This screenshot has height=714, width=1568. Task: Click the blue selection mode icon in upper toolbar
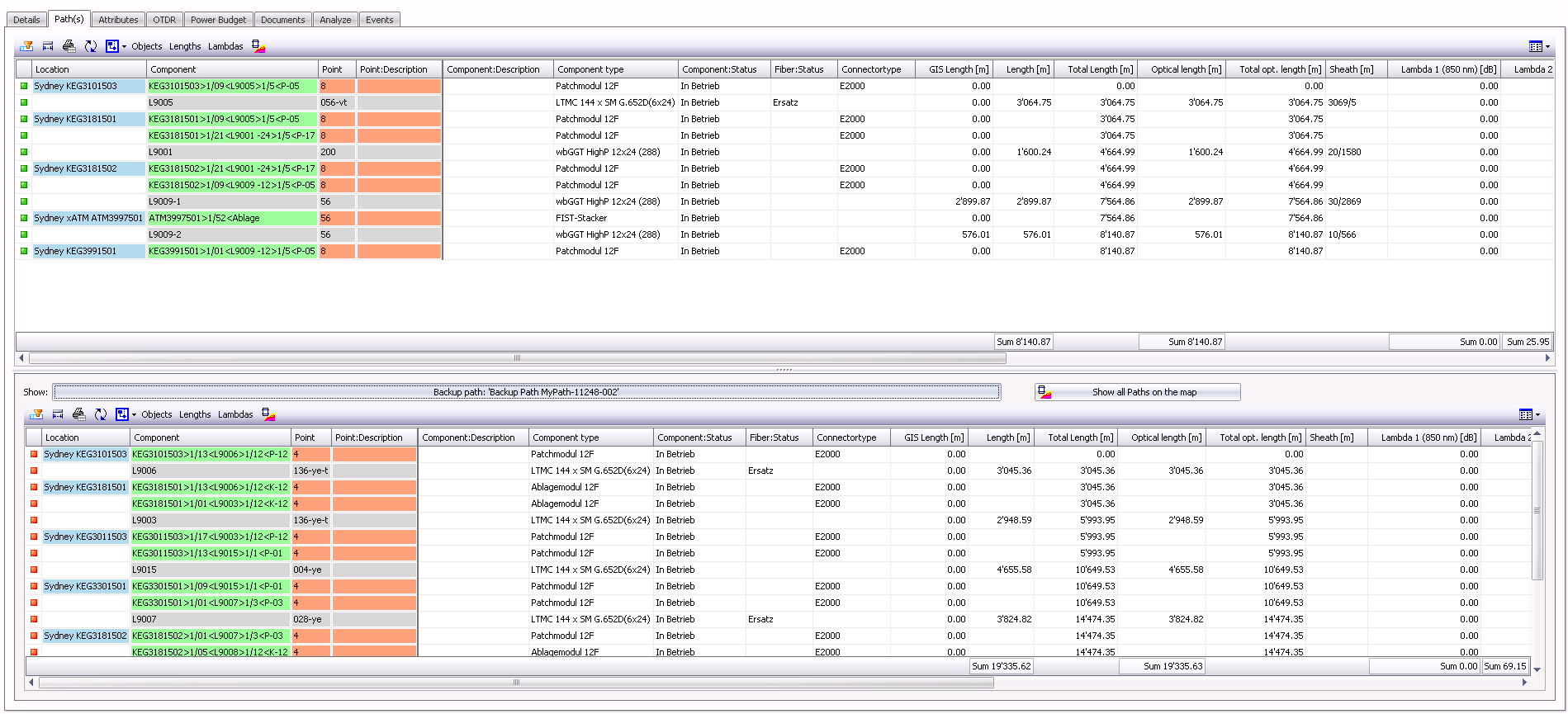tap(112, 46)
